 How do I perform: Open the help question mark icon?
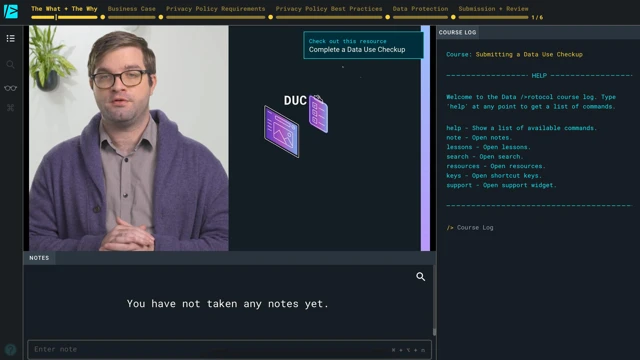coord(11,349)
